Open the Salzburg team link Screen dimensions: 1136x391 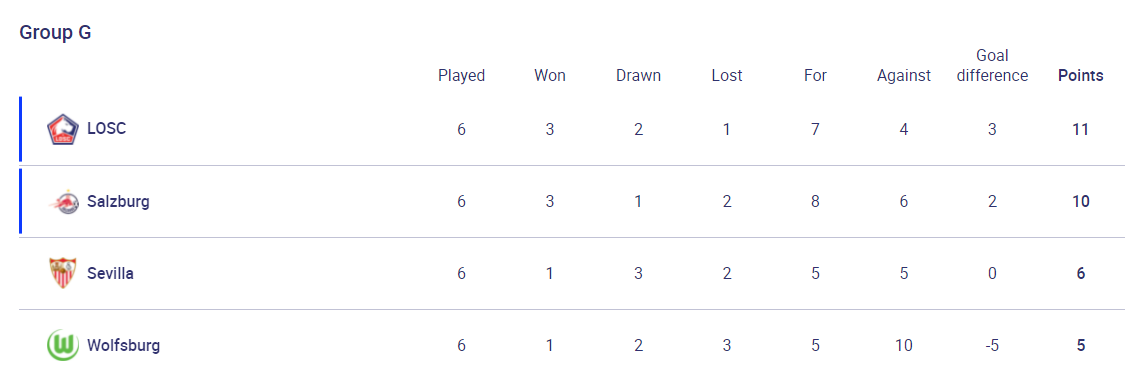click(x=118, y=201)
